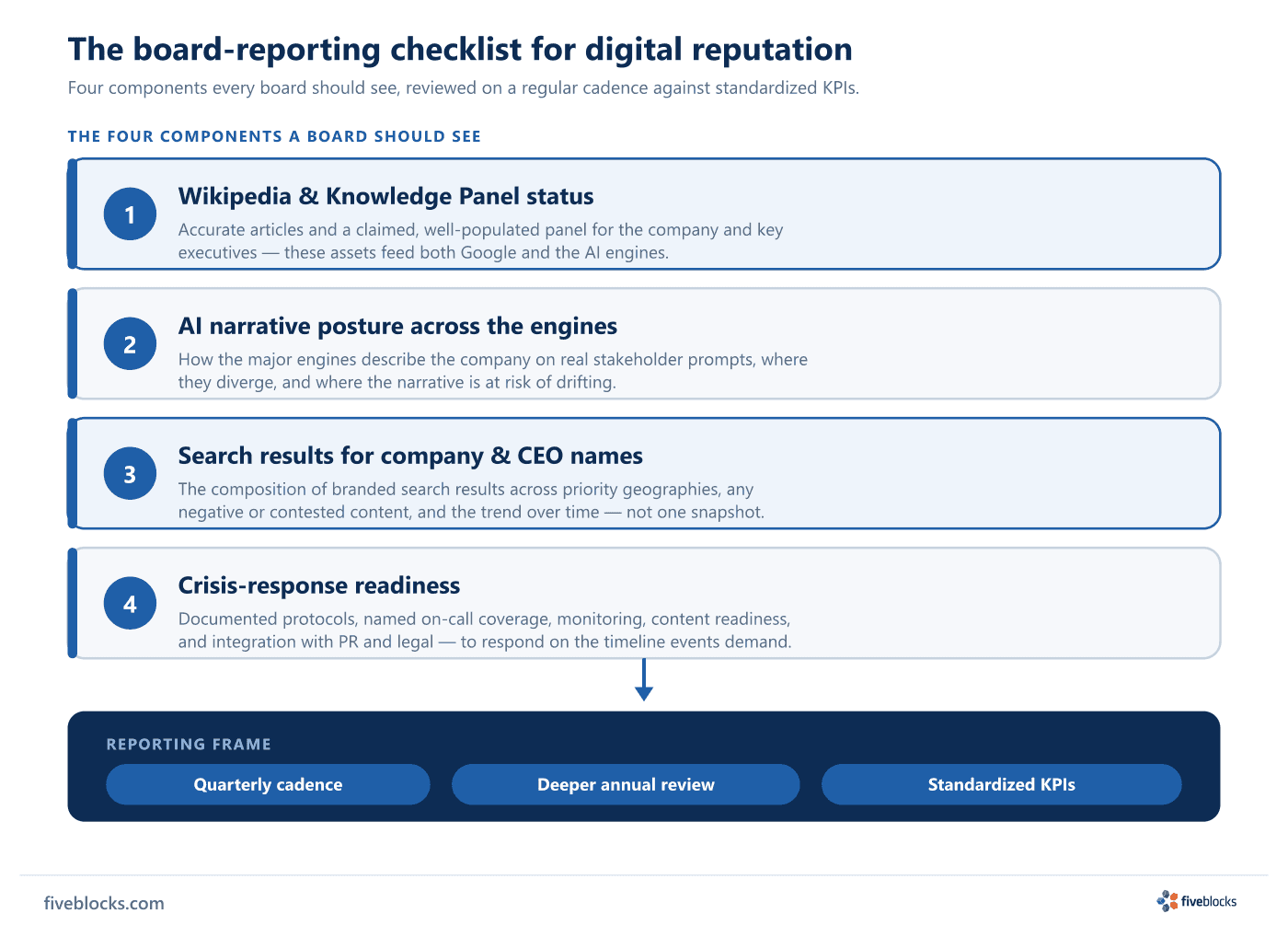
Task: Click the main title about board-reporting checklist
Action: [460, 49]
